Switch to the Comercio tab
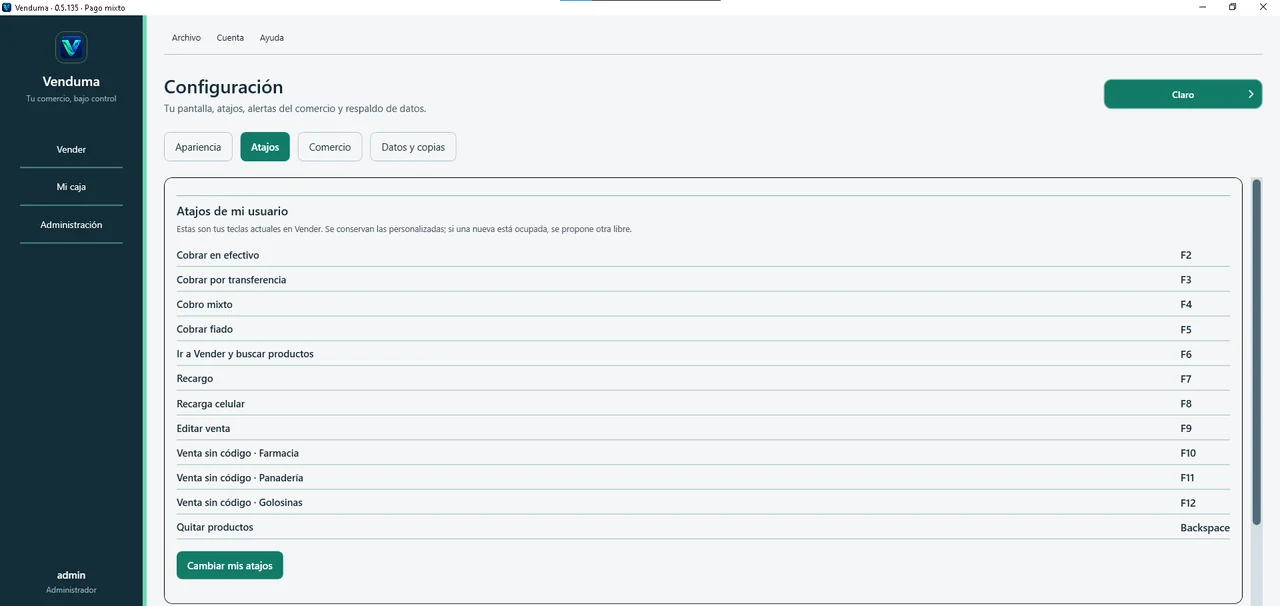Viewport: 1280px width, 606px height. pyautogui.click(x=330, y=147)
